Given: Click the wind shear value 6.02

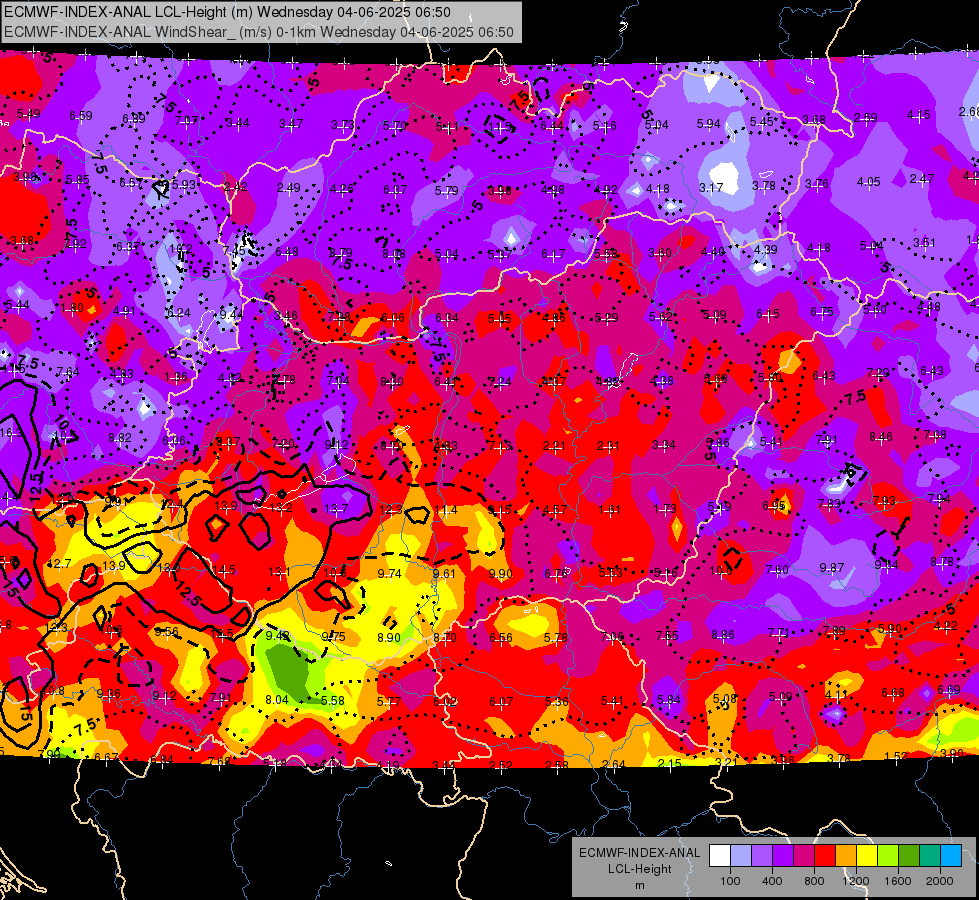Looking at the screenshot, I should click(445, 701).
